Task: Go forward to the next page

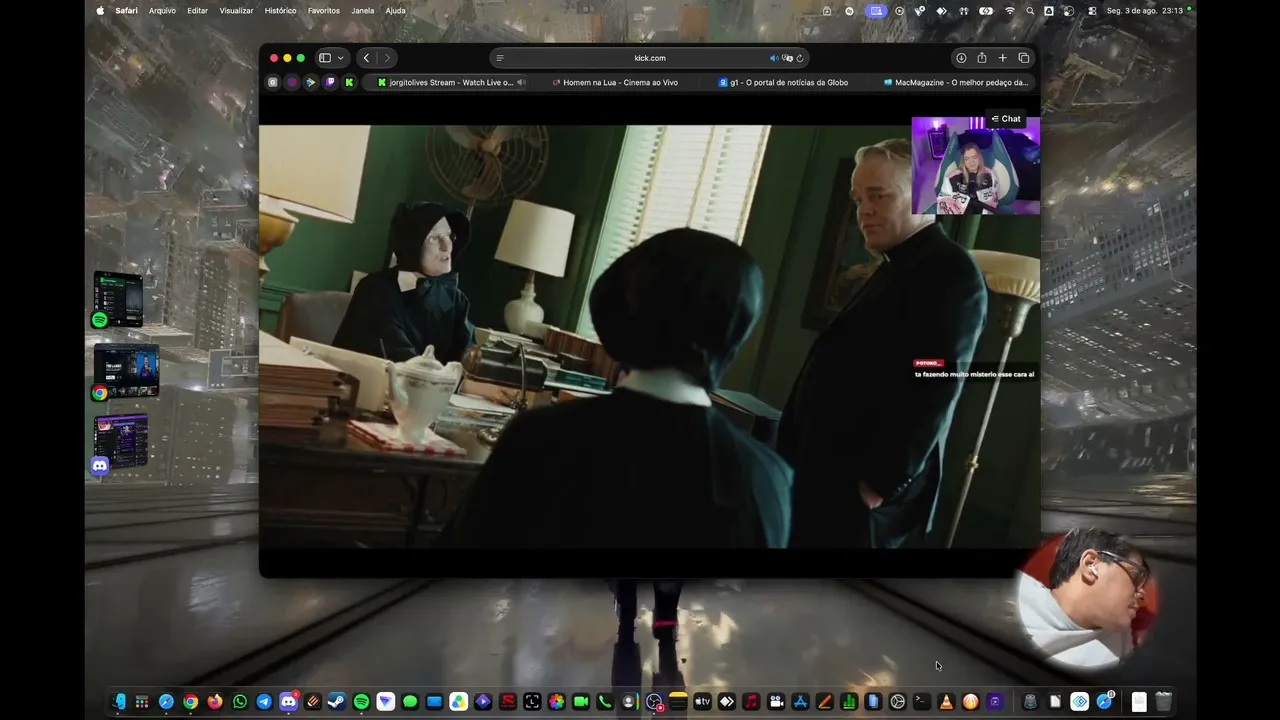Action: pos(387,58)
